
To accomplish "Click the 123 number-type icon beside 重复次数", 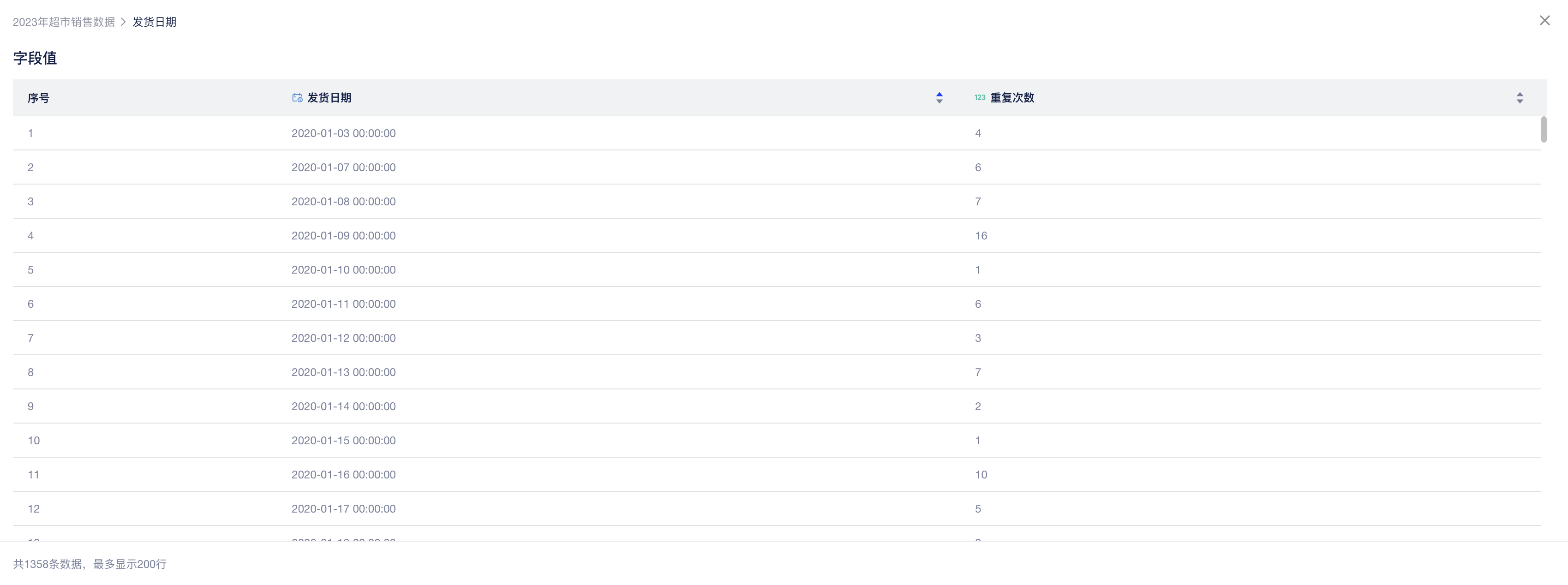I will tap(979, 97).
